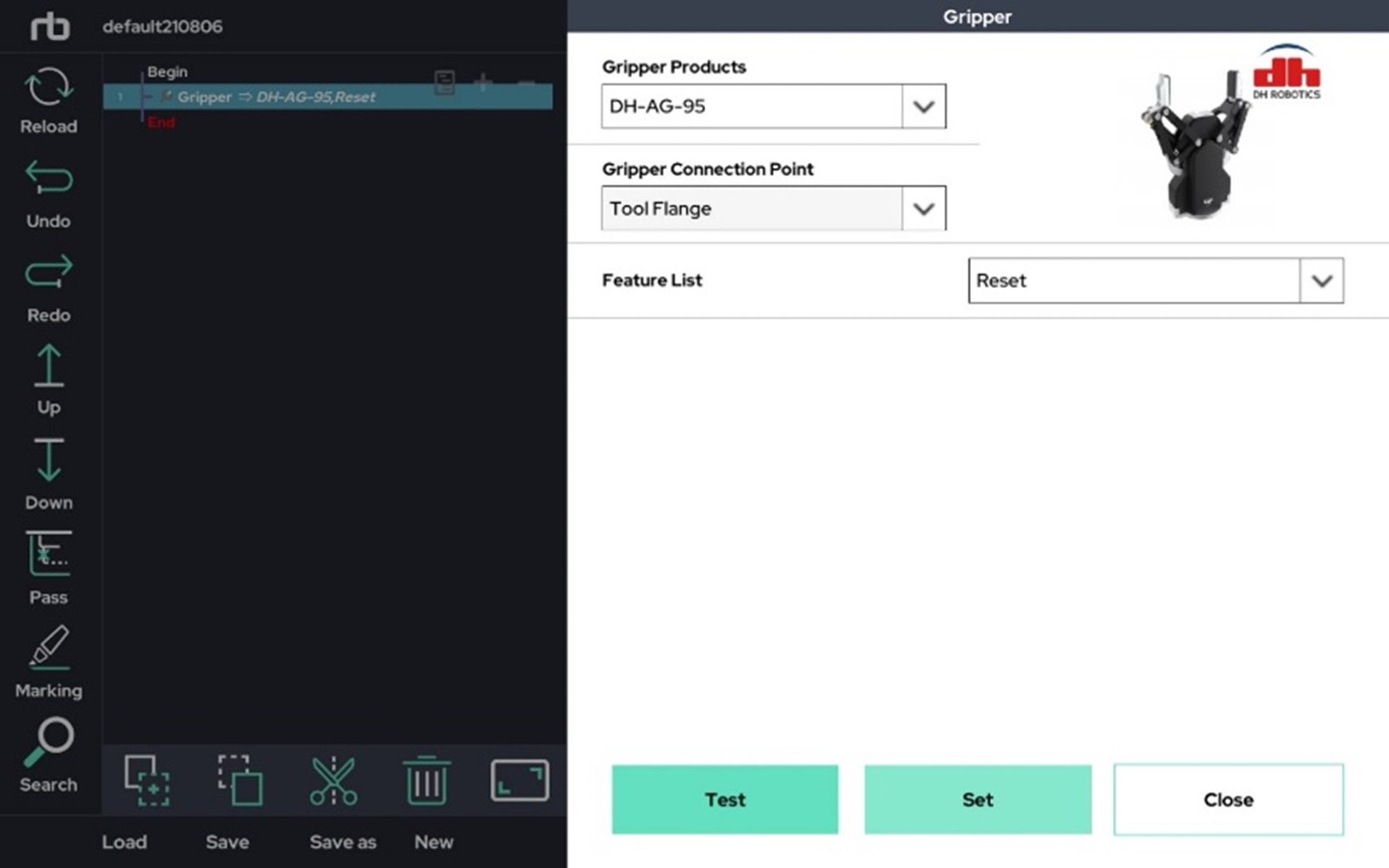This screenshot has height=868, width=1389.
Task: Open the Load menu item
Action: pos(124,842)
